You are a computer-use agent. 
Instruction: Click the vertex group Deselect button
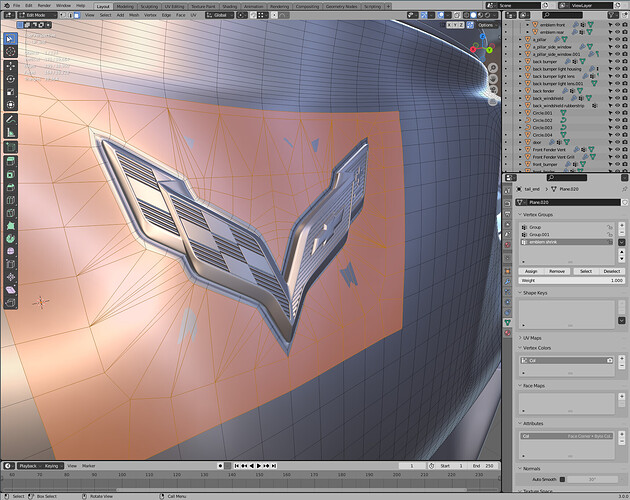612,271
